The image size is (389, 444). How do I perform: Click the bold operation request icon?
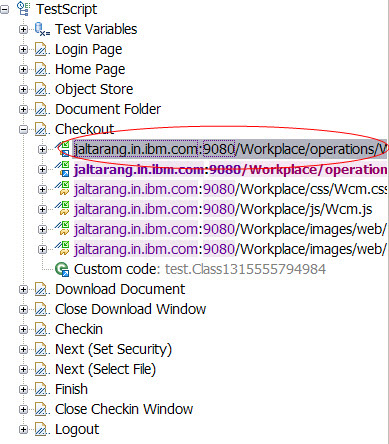62,169
